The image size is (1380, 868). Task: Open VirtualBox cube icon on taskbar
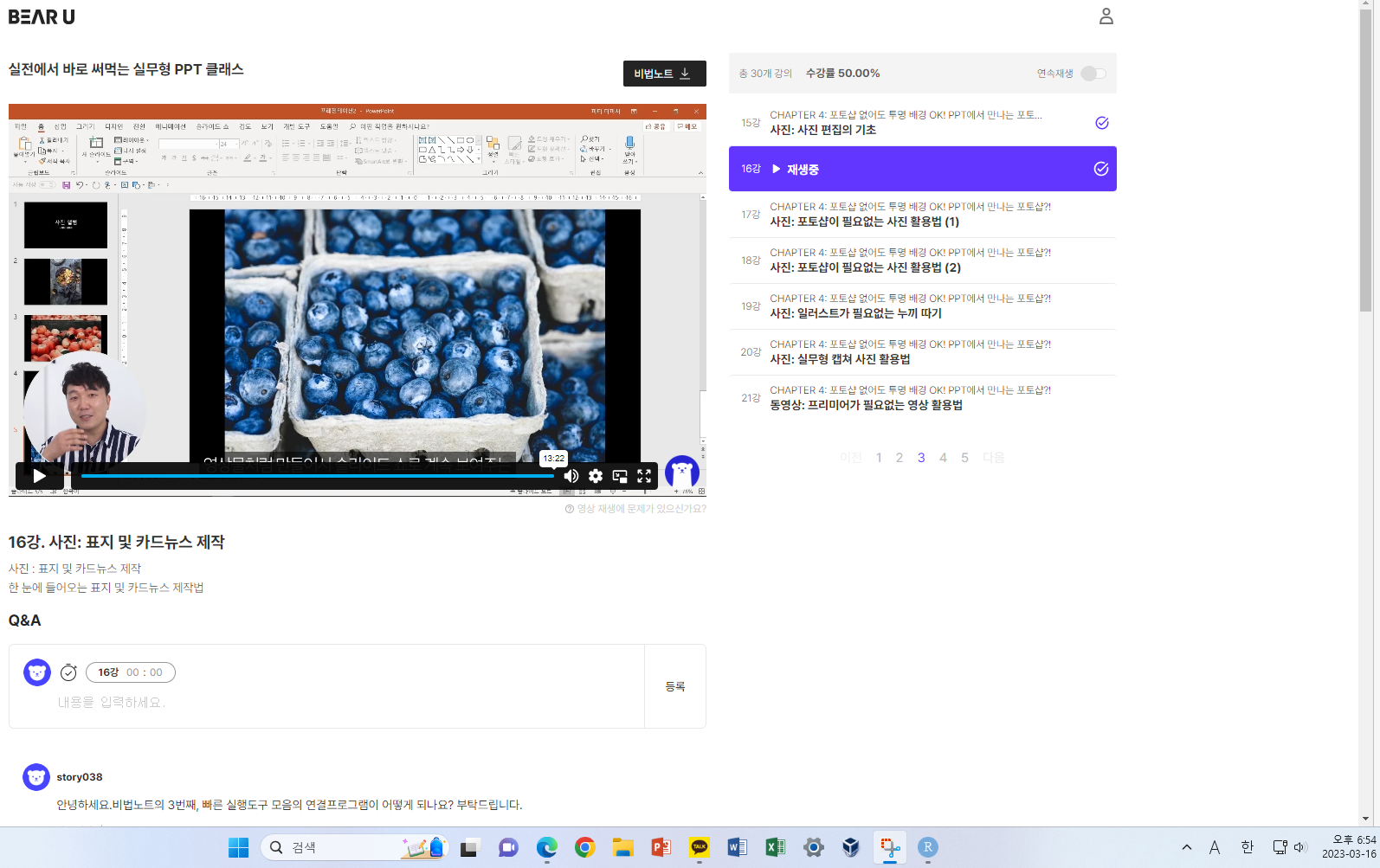[851, 847]
